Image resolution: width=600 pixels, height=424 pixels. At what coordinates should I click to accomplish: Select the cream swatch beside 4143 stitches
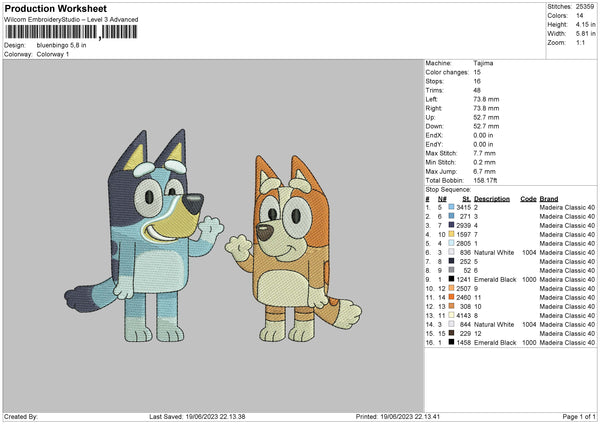pyautogui.click(x=451, y=315)
